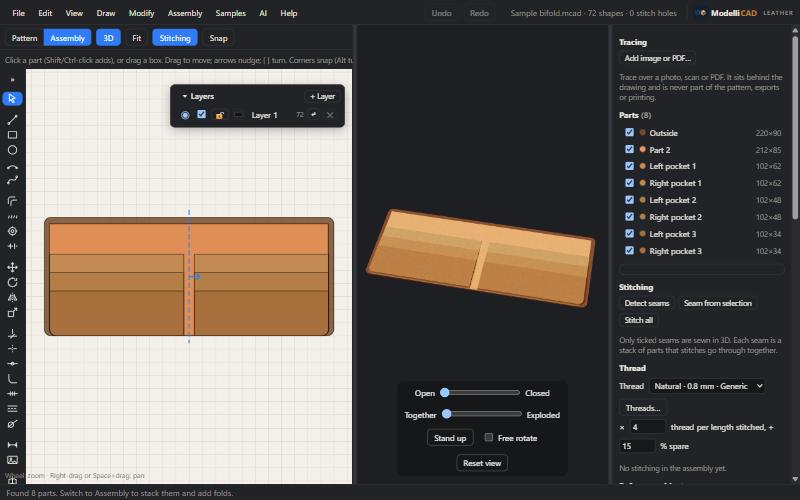Enable the Free rotate checkbox
The width and height of the screenshot is (800, 500).
click(489, 437)
